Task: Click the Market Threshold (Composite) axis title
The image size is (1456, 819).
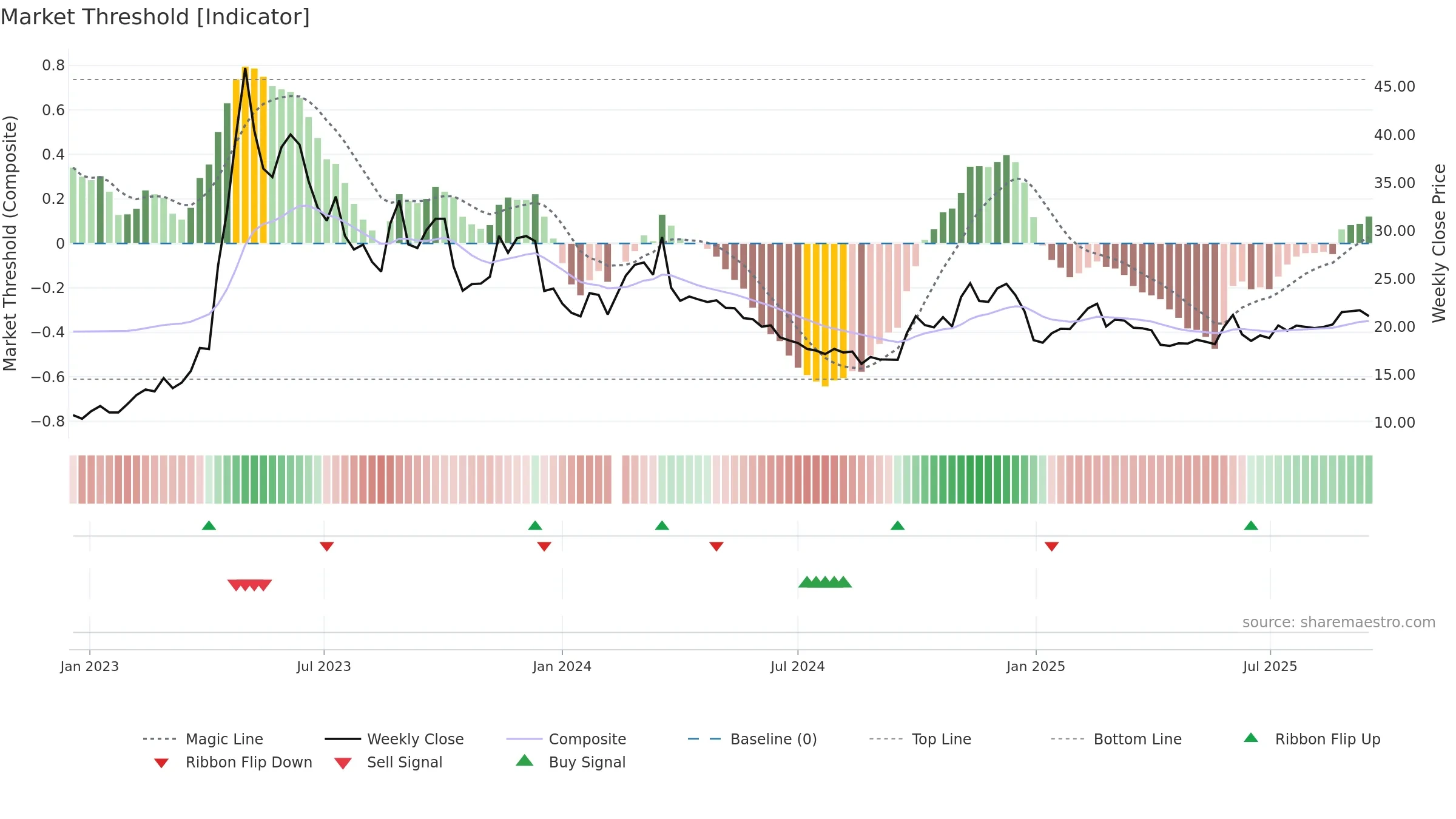Action: pos(10,243)
